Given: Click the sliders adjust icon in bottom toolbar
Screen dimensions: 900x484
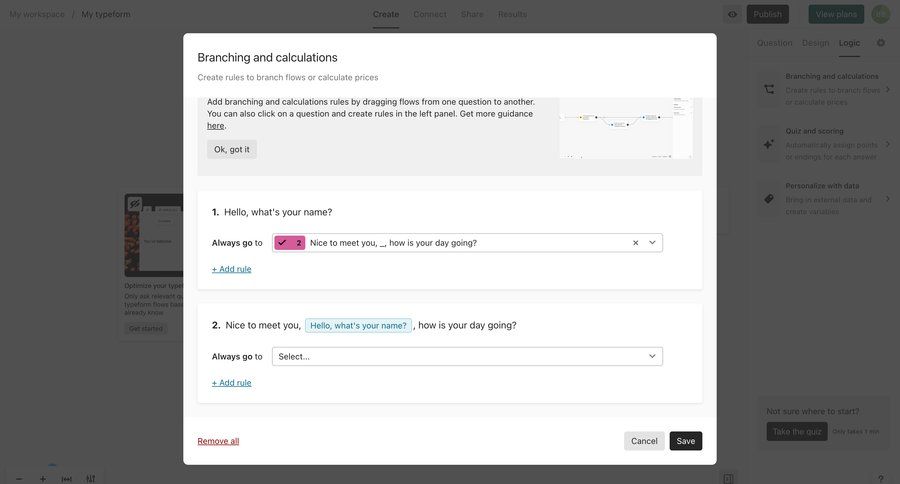Looking at the screenshot, I should tap(91, 478).
